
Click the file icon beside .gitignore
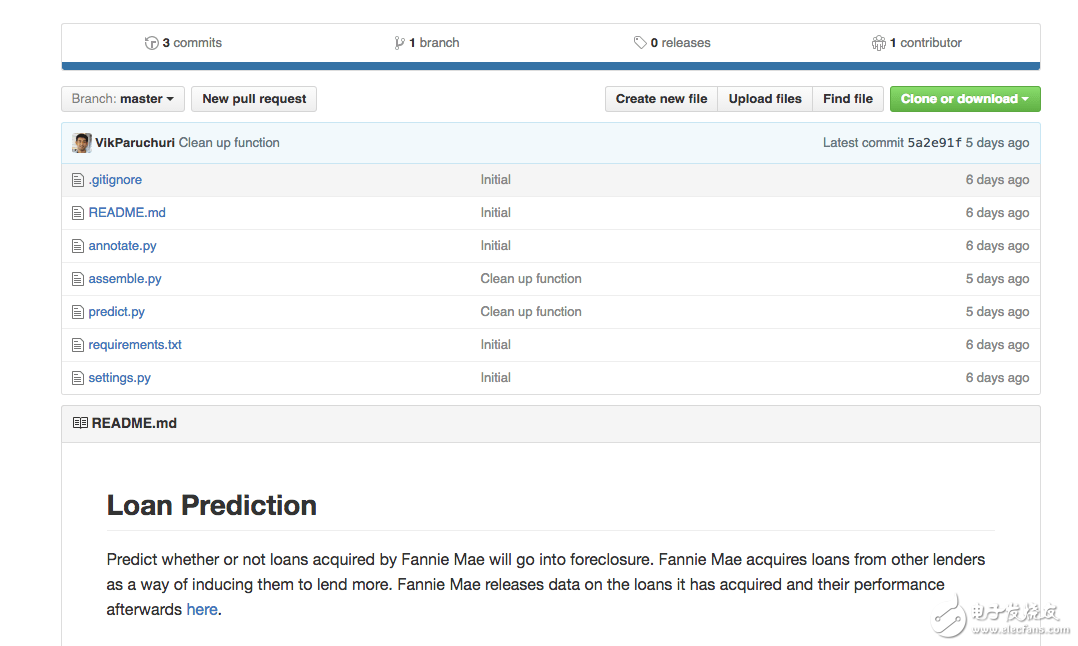(78, 180)
